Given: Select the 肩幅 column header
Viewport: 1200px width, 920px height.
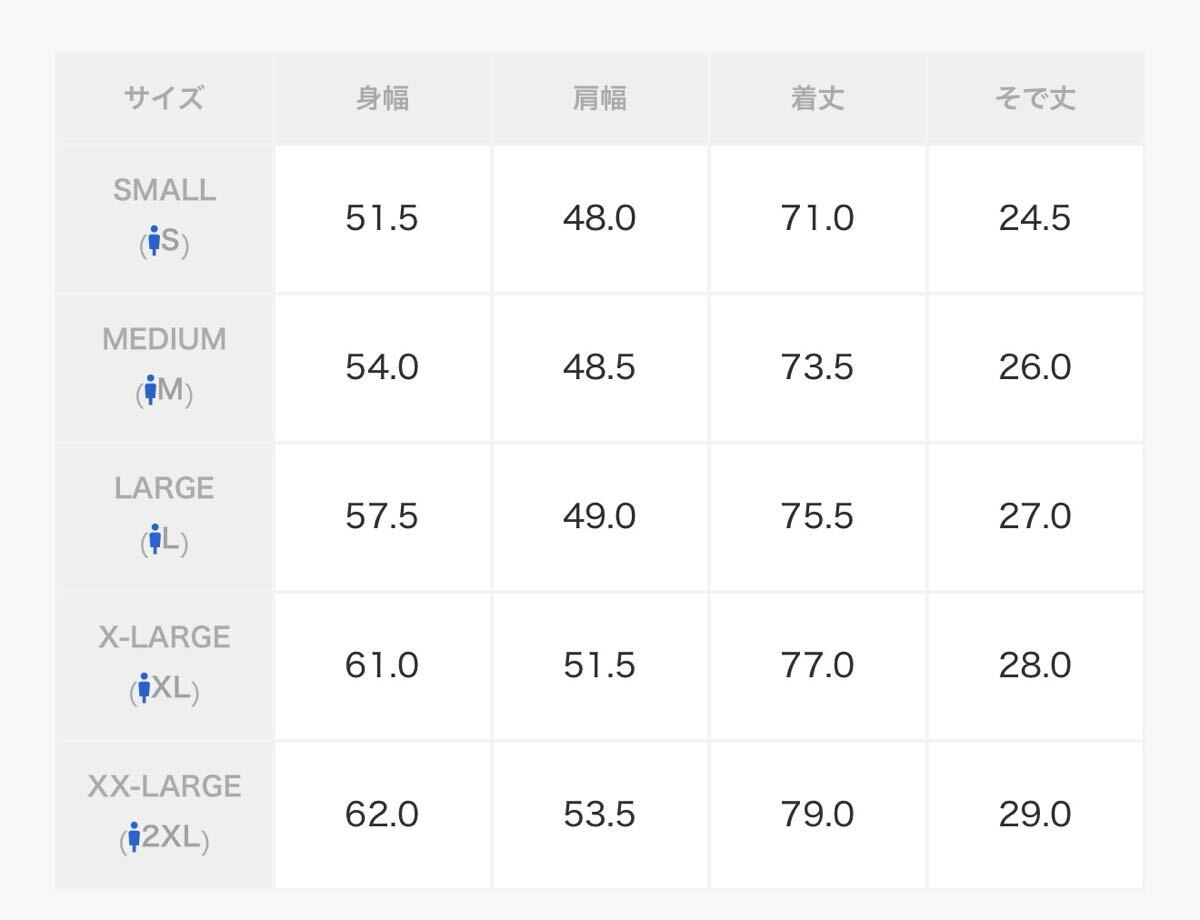Looking at the screenshot, I should pyautogui.click(x=599, y=98).
